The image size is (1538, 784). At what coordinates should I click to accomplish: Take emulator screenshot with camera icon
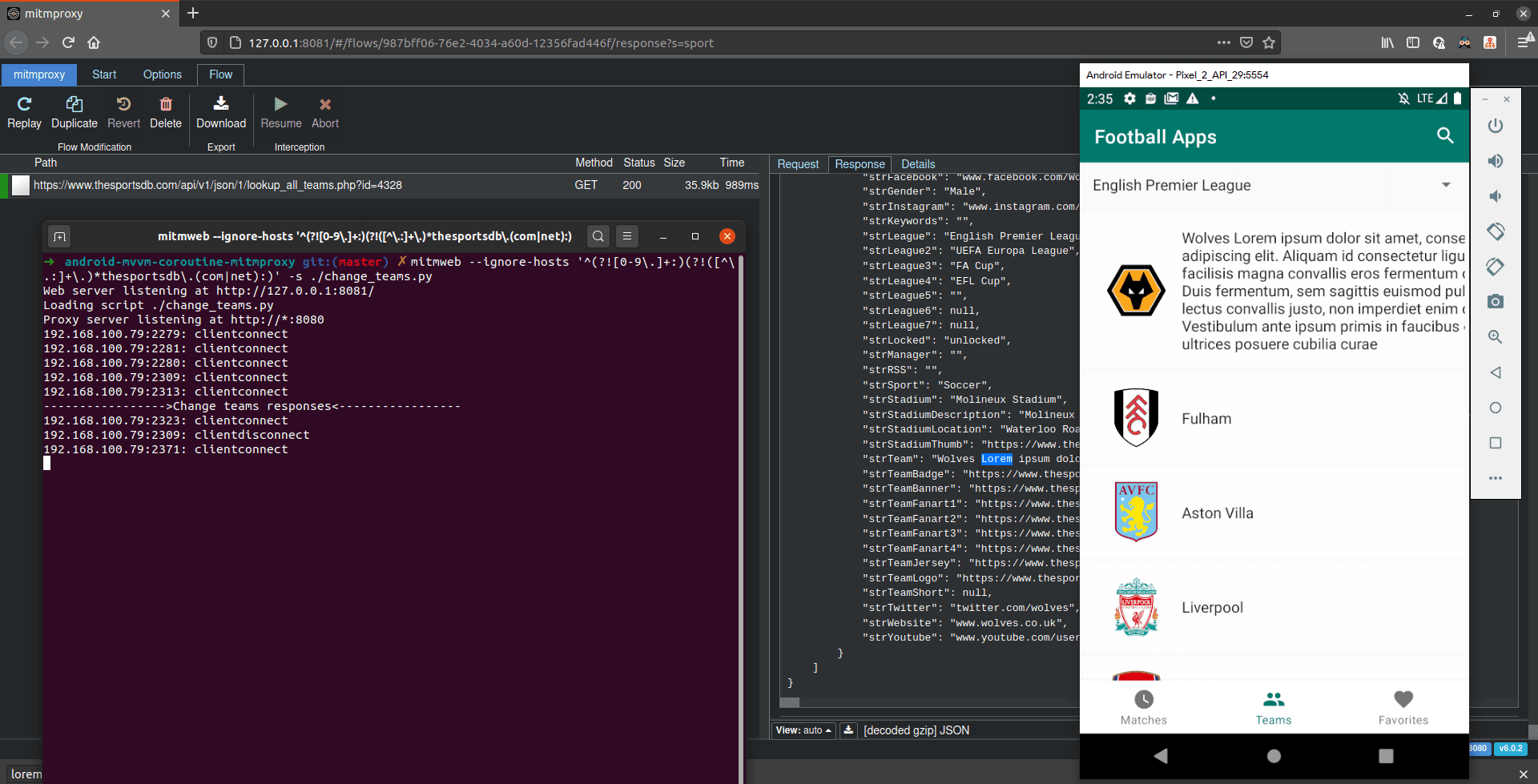pos(1495,302)
